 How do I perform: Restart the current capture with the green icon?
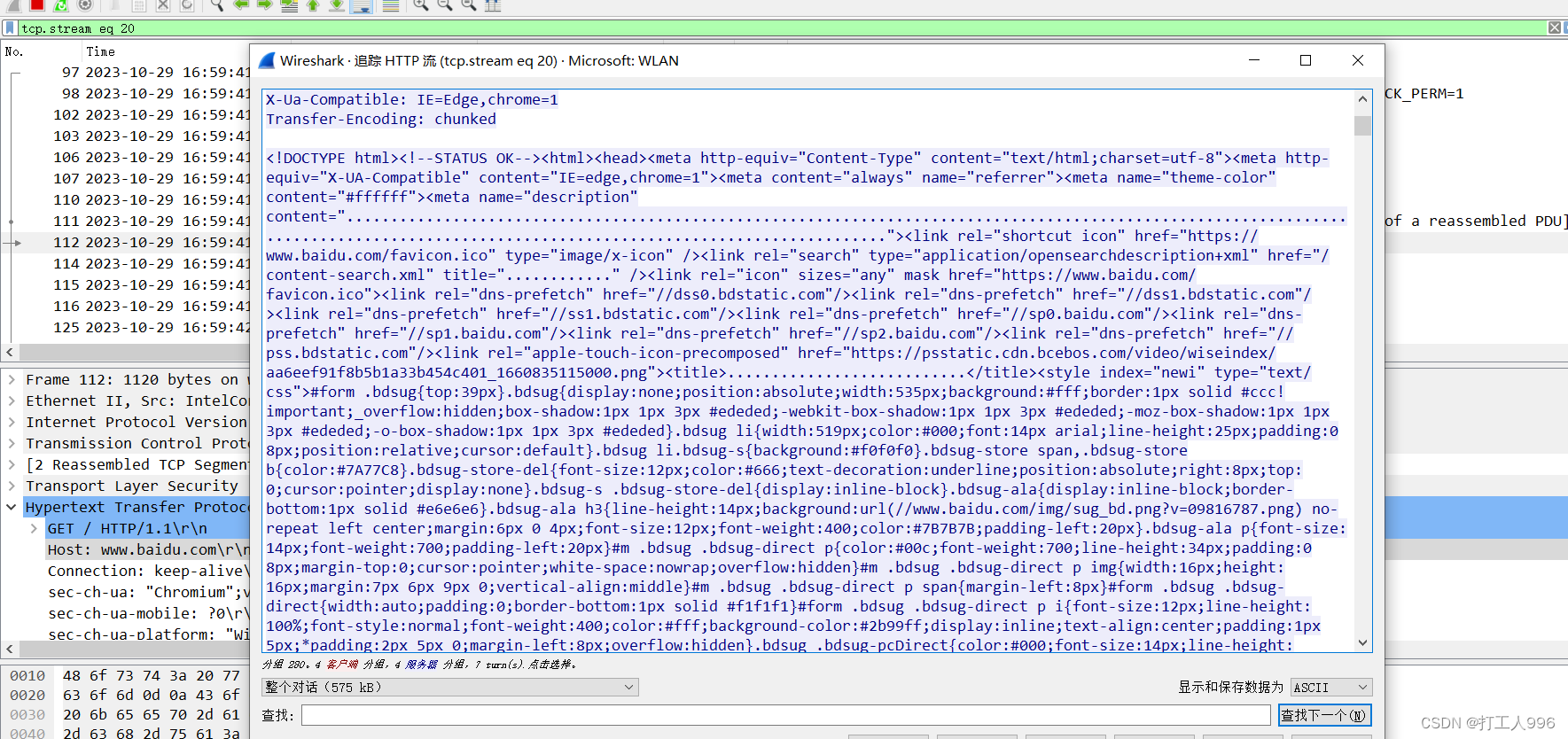coord(61,5)
